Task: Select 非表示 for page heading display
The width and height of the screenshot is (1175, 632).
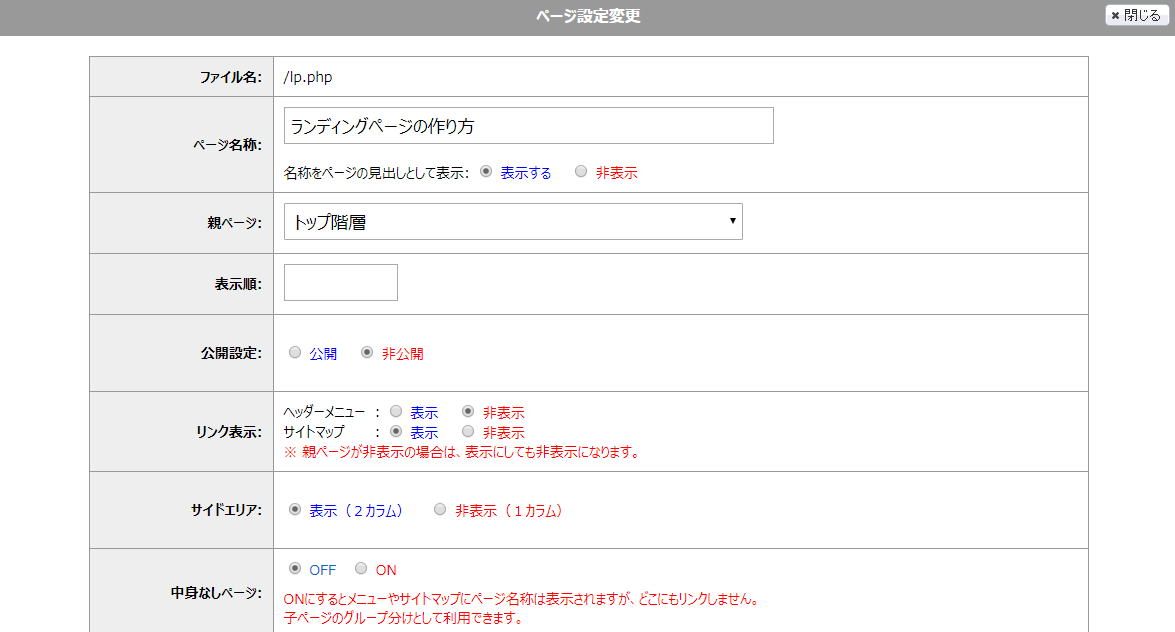Action: coord(581,172)
